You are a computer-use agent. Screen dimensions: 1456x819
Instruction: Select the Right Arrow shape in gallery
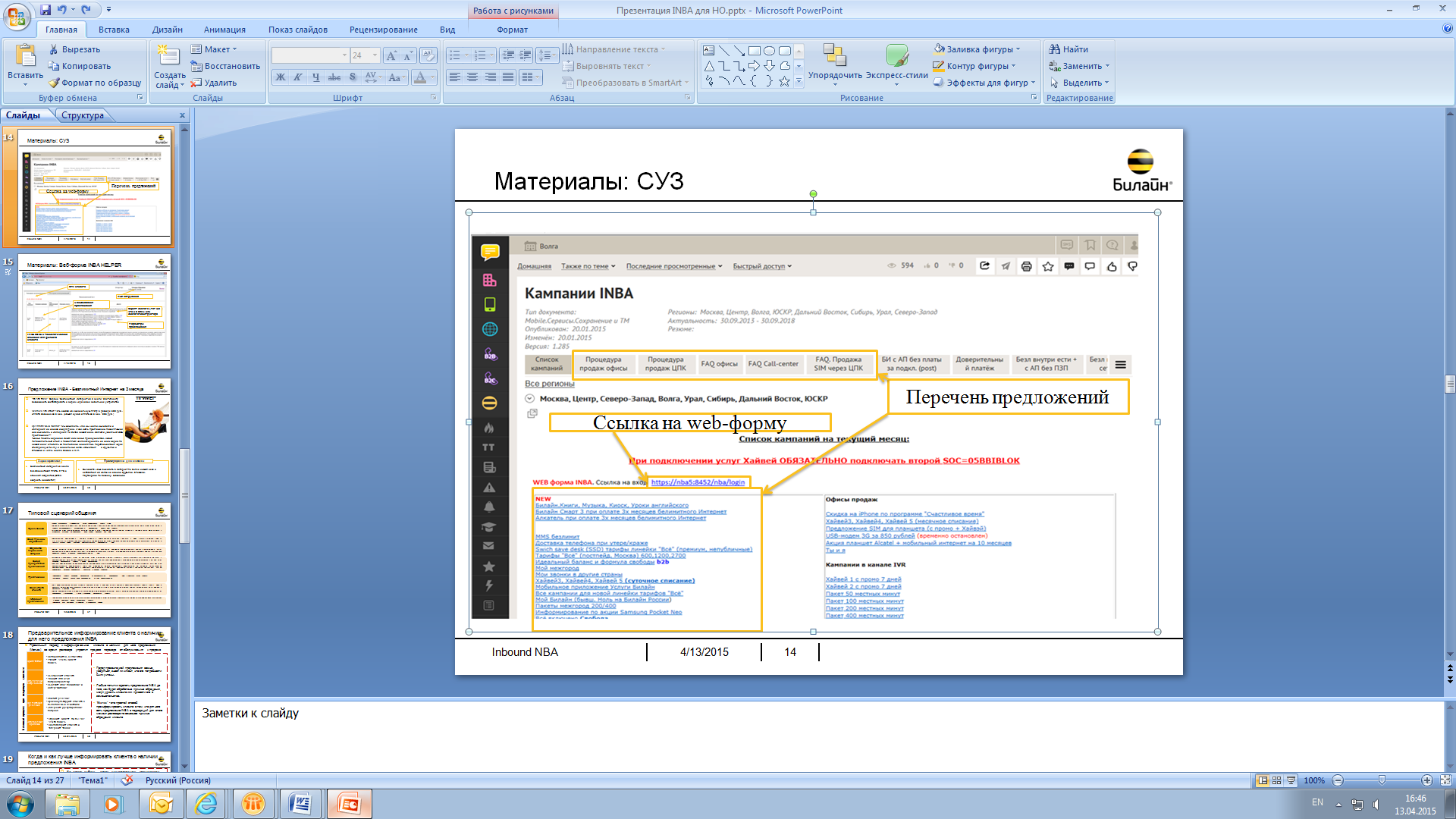click(754, 66)
